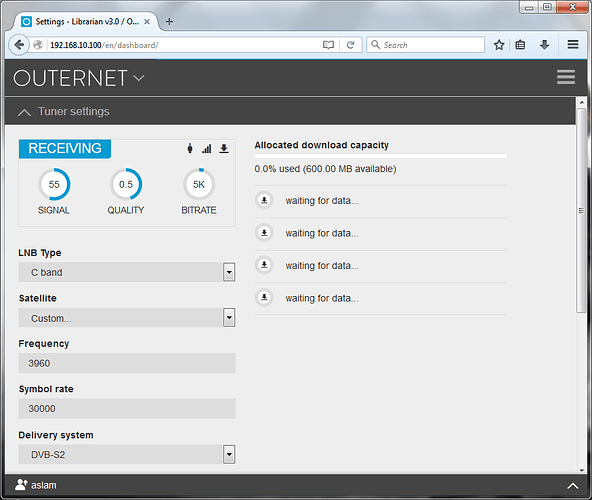This screenshot has height=500, width=592.
Task: Click the satellite lock status icon
Action: pyautogui.click(x=190, y=148)
